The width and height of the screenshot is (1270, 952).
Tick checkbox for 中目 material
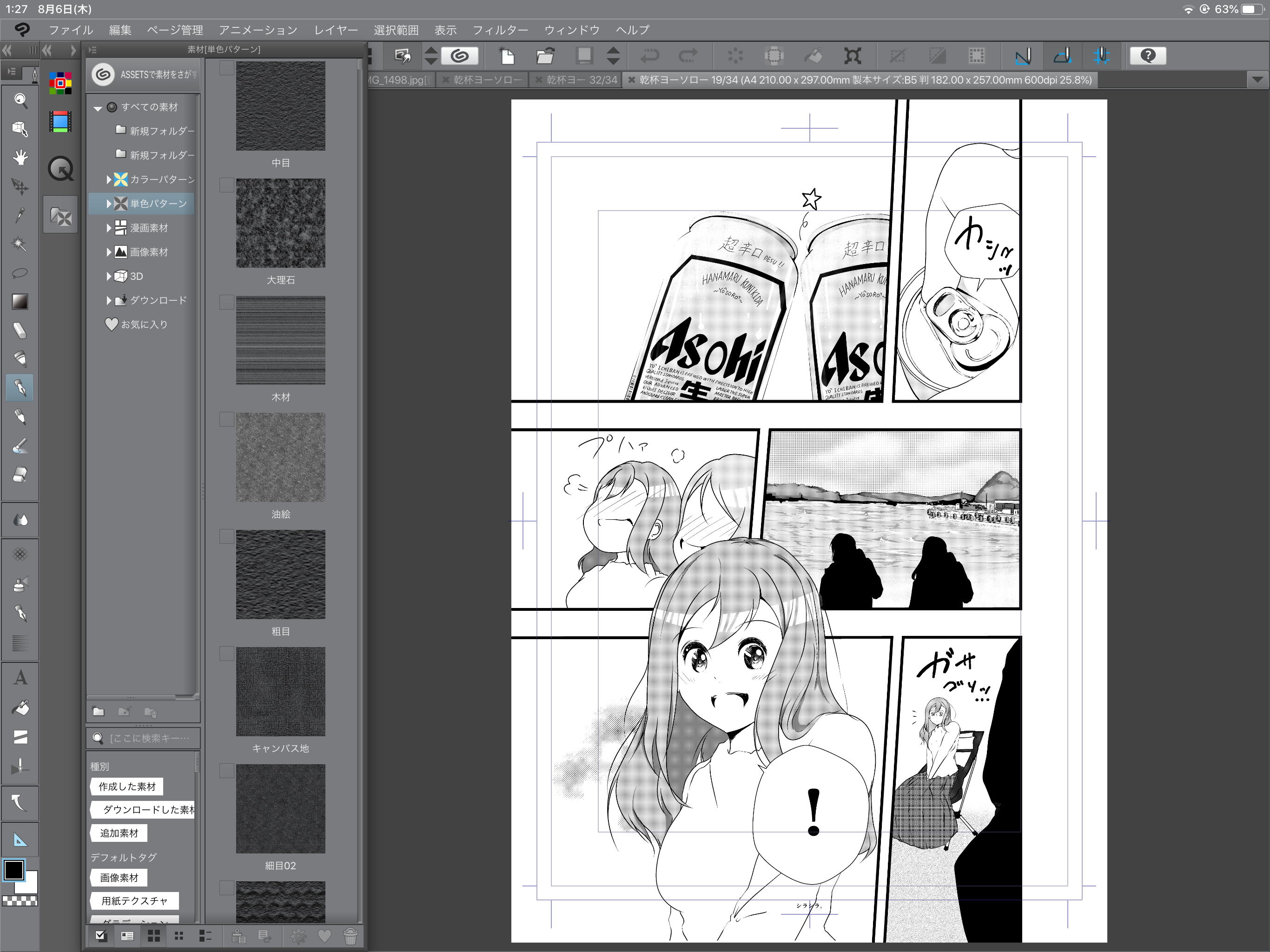pos(226,68)
